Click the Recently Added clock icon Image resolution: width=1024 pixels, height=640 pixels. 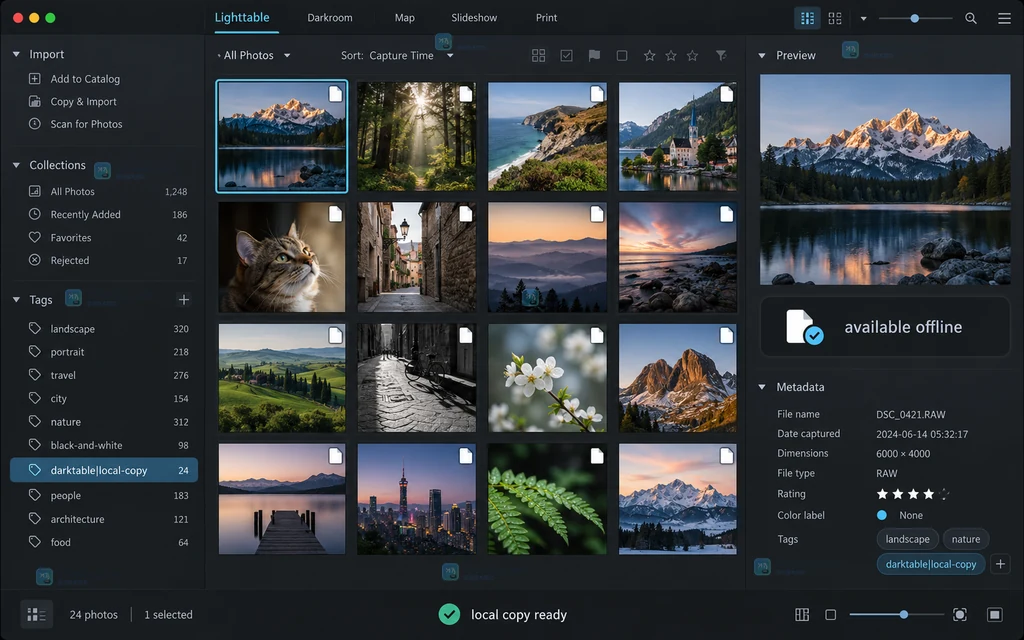click(35, 214)
